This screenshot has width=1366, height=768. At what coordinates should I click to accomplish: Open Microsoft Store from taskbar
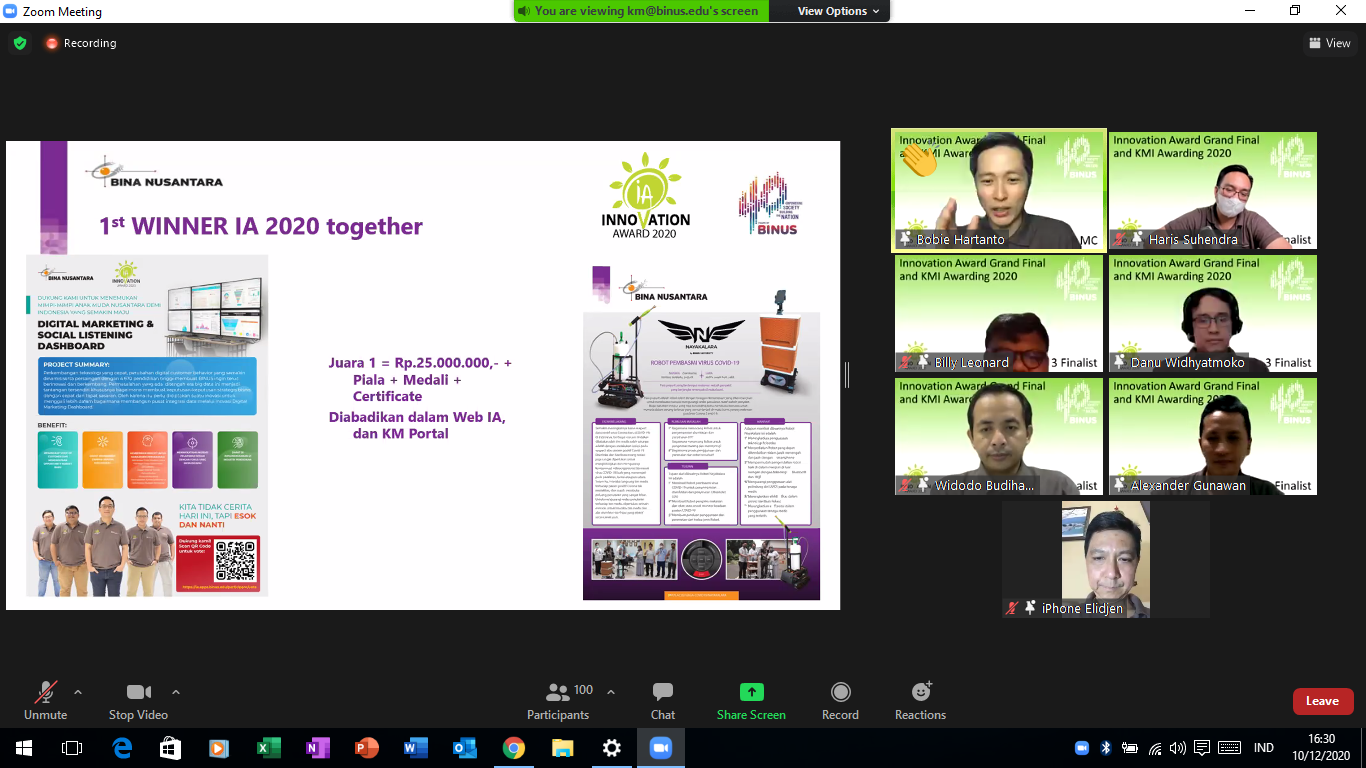170,748
